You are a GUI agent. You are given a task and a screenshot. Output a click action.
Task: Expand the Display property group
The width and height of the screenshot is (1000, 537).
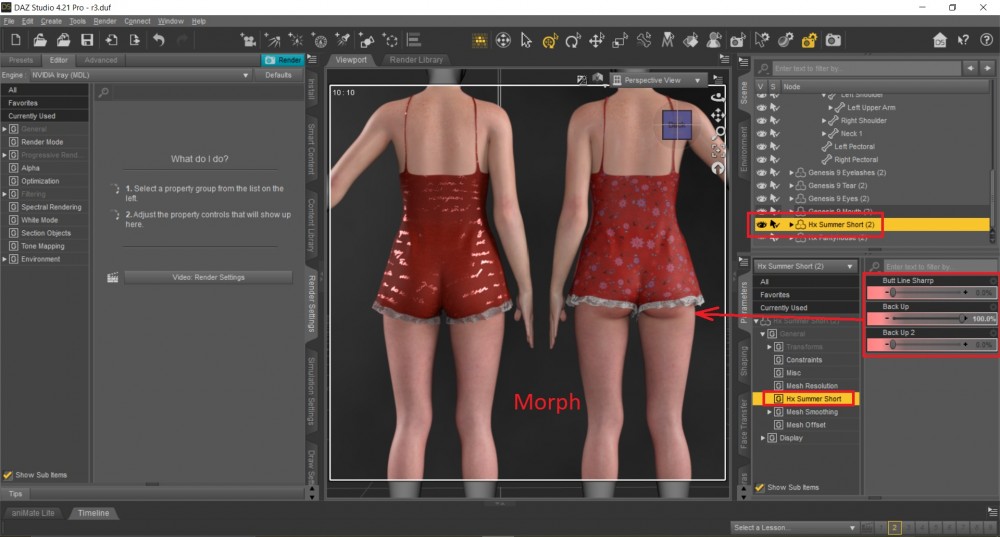coord(763,438)
